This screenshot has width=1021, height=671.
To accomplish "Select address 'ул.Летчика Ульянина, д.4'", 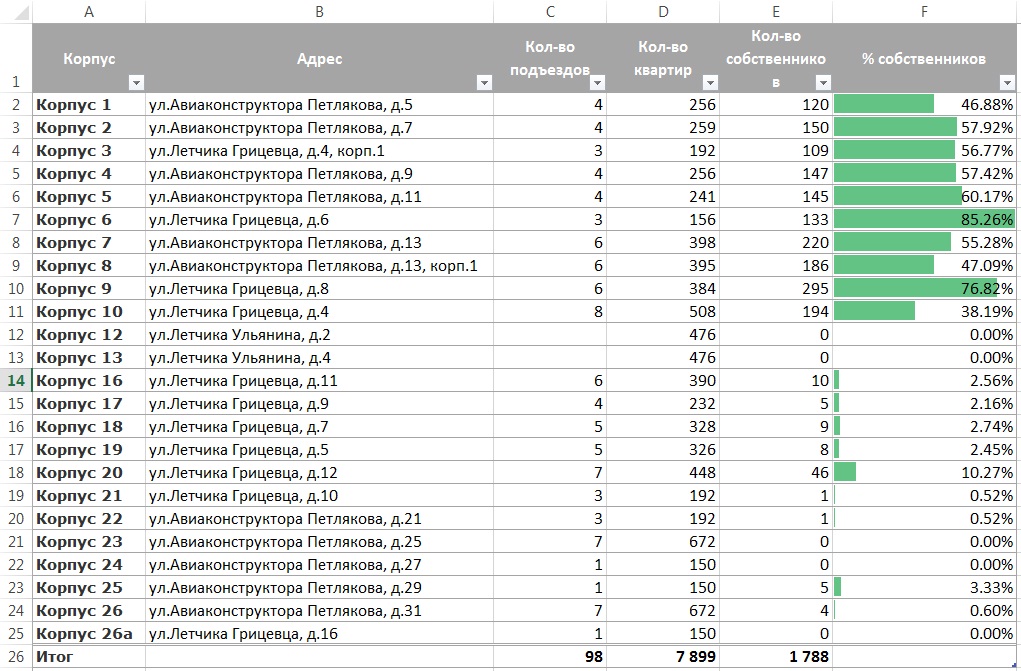I will click(x=319, y=358).
